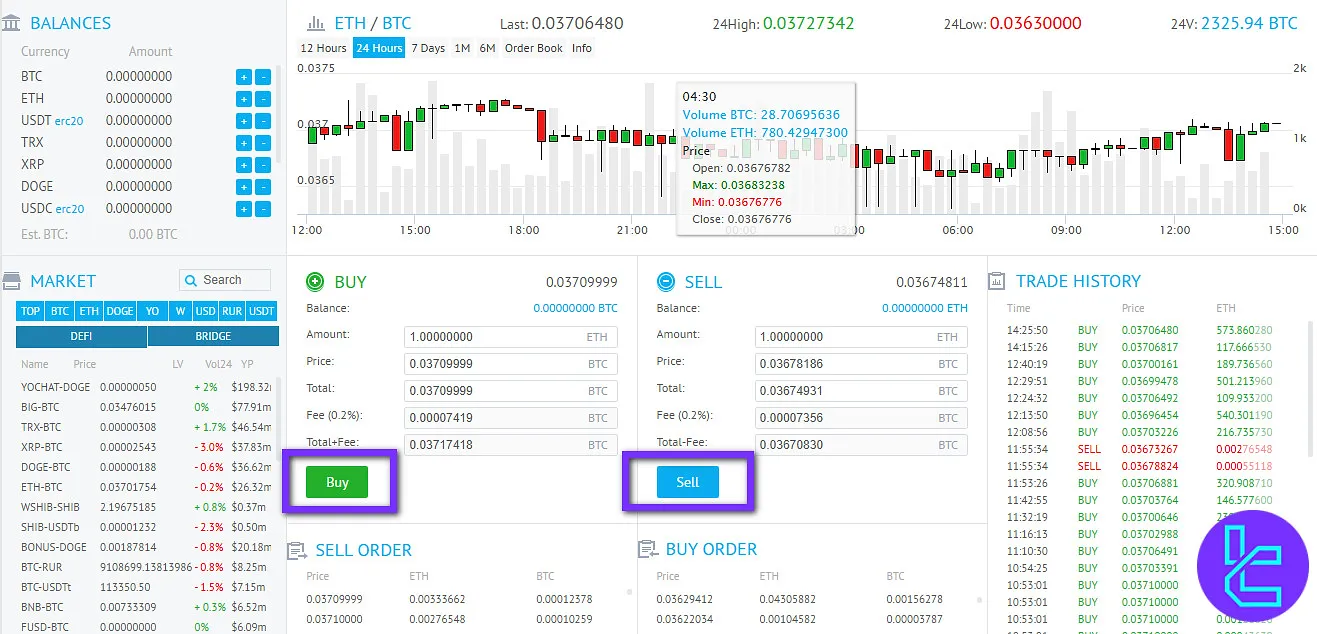
Task: Click the minus icon for ETH balance
Action: point(263,99)
